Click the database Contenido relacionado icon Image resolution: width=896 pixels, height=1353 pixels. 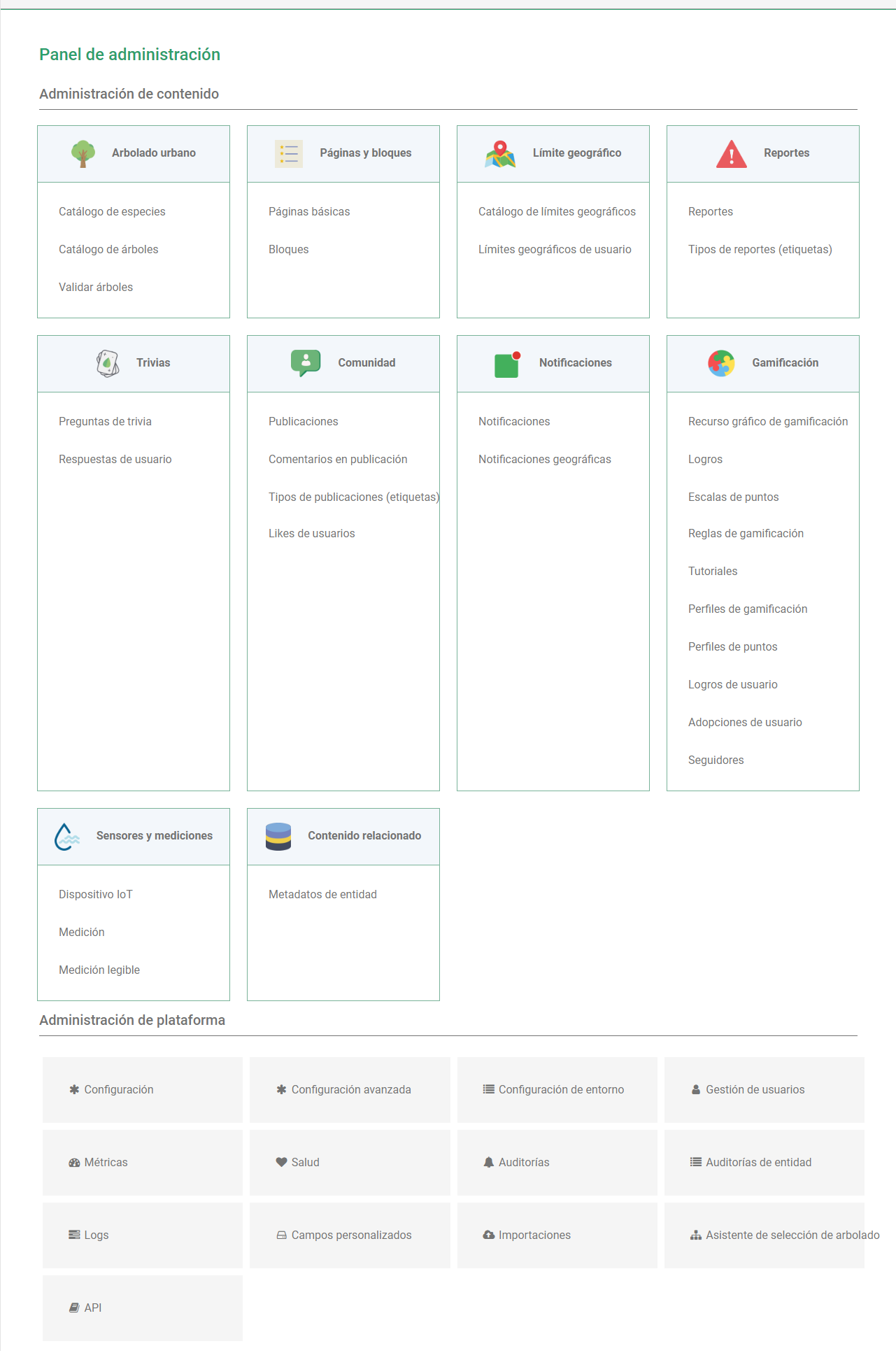(x=278, y=836)
